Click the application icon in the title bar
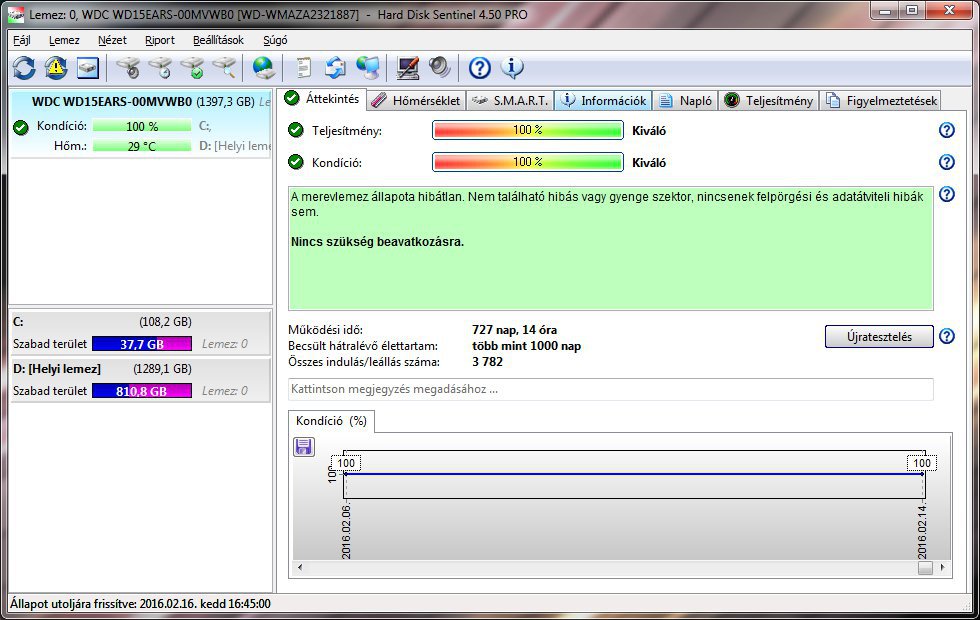This screenshot has height=620, width=980. 16,14
